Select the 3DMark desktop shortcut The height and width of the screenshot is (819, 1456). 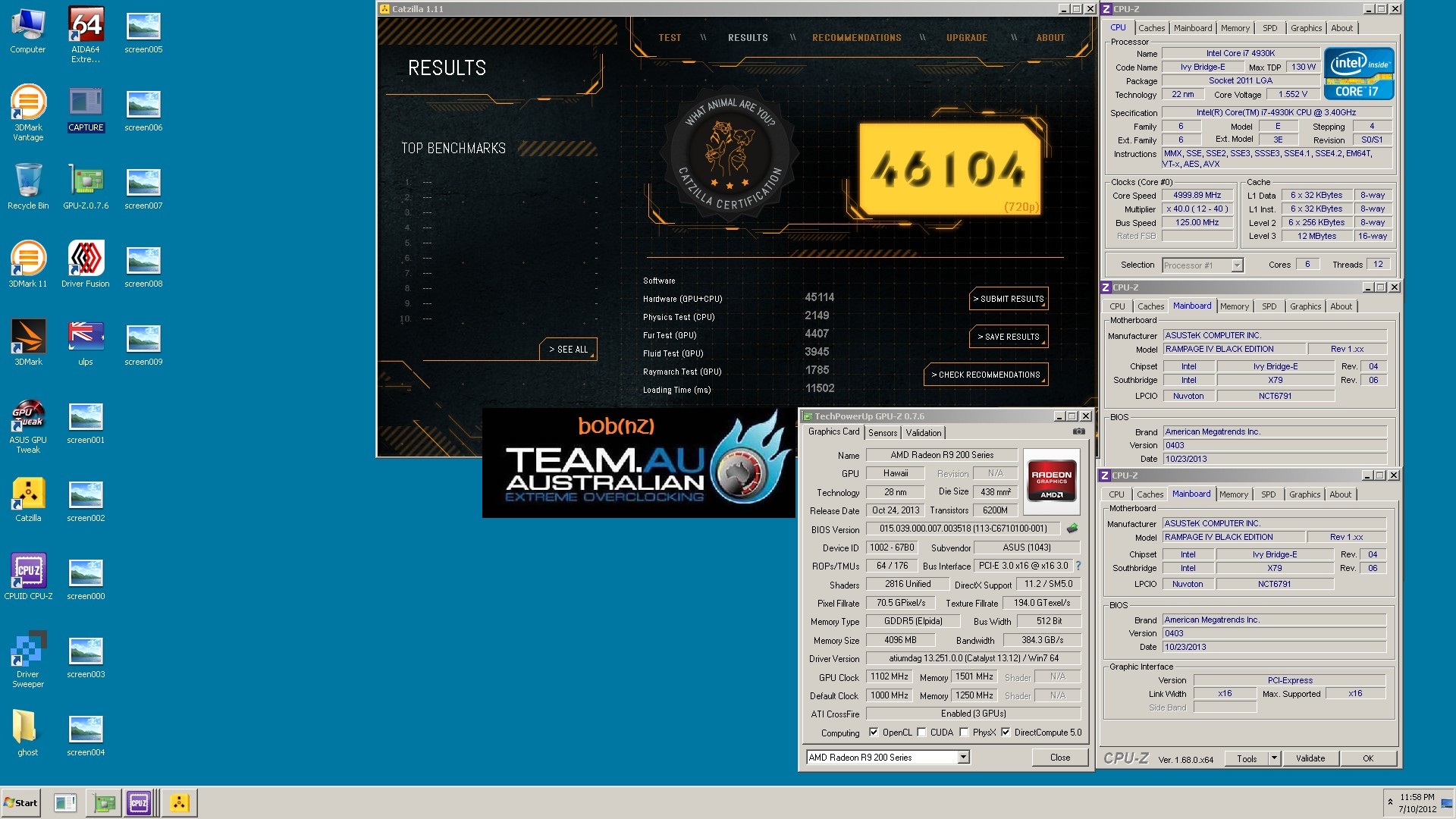tap(28, 343)
